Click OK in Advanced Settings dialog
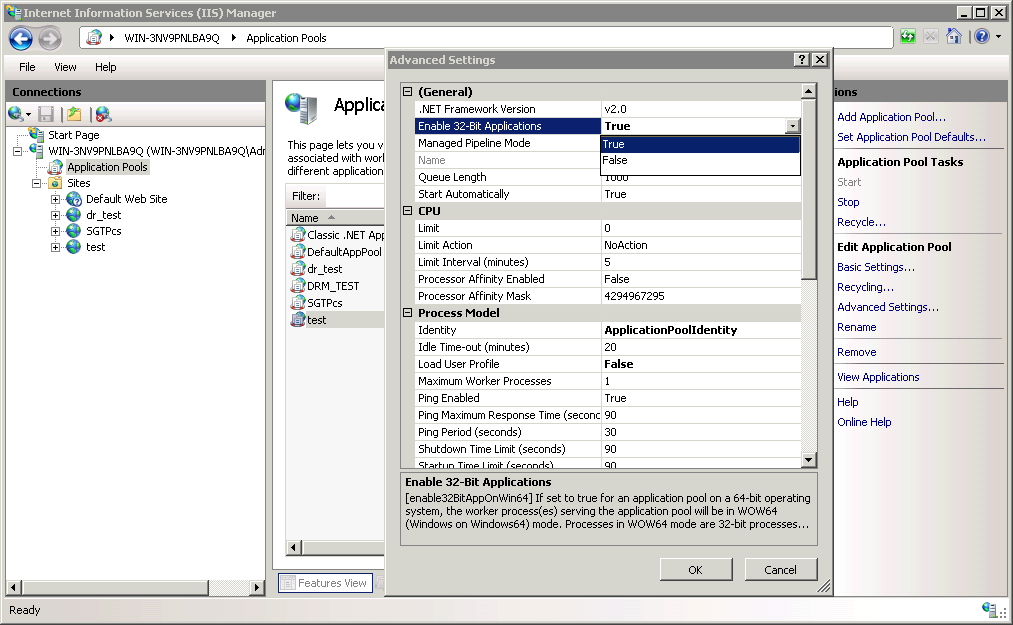The image size is (1013, 625). (x=695, y=570)
